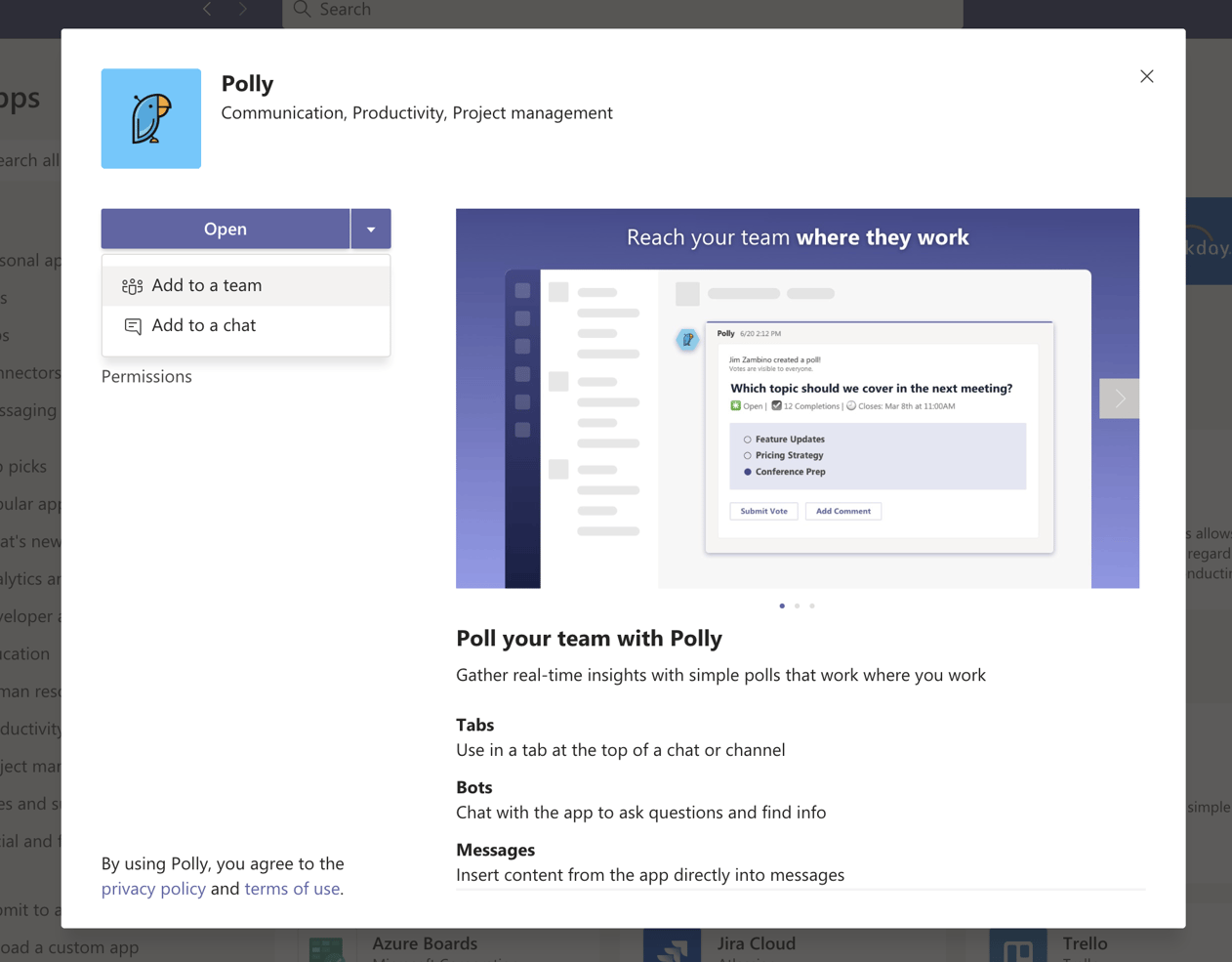Click the forward navigation arrow at top
The image size is (1232, 962).
click(x=241, y=9)
